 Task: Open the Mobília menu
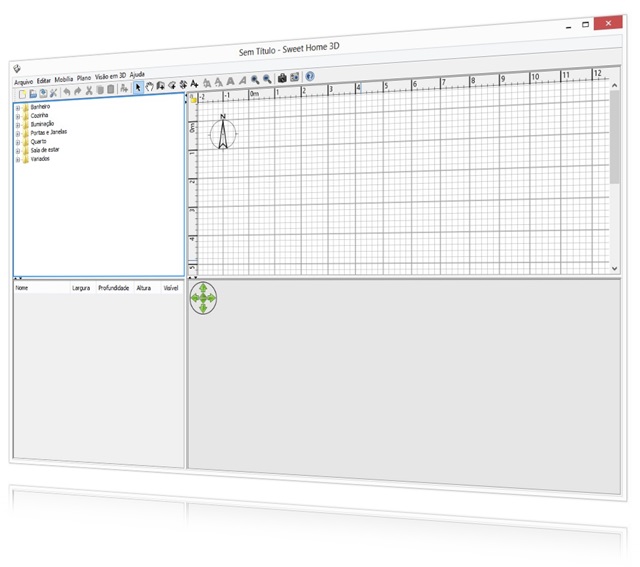click(64, 79)
